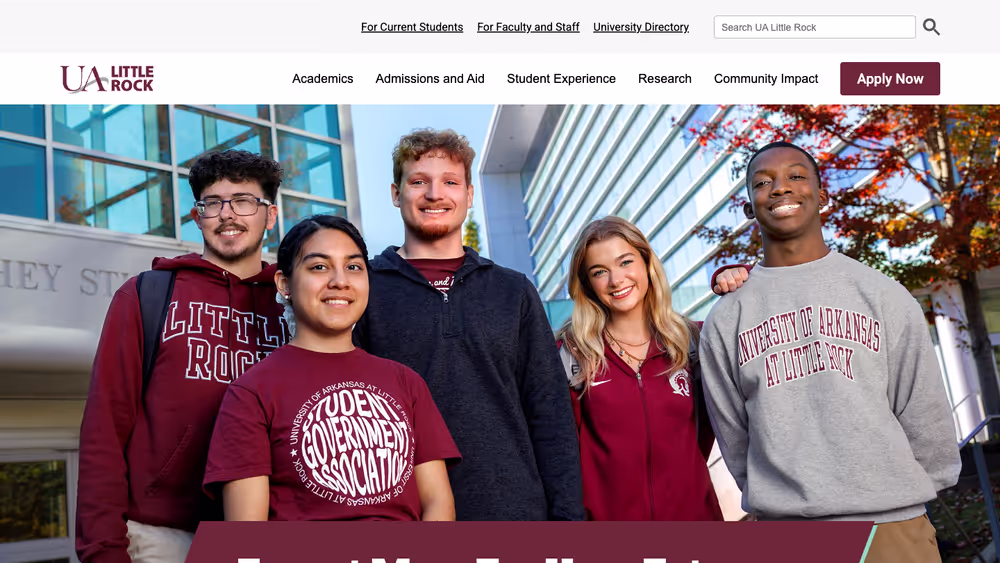Focus the Search UA Little Rock field

(x=814, y=27)
